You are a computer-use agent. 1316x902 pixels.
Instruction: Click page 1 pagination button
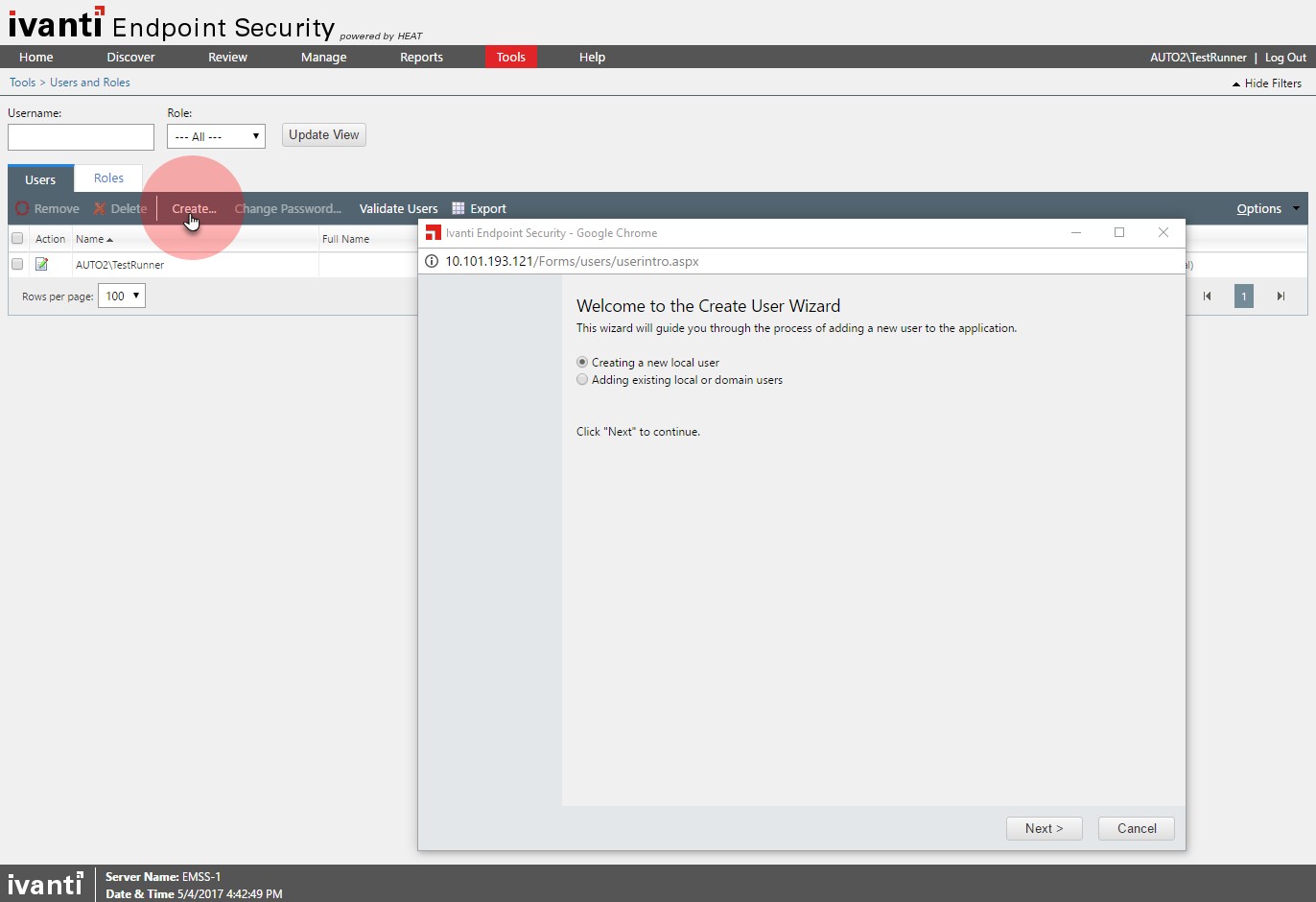point(1244,297)
